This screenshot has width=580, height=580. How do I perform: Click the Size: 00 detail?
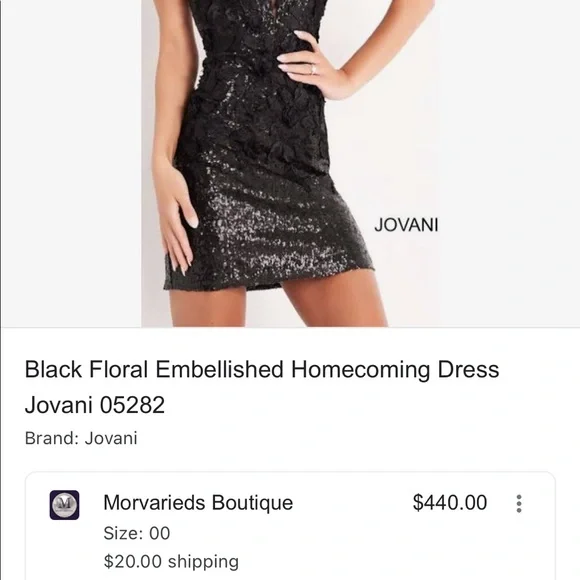[137, 533]
